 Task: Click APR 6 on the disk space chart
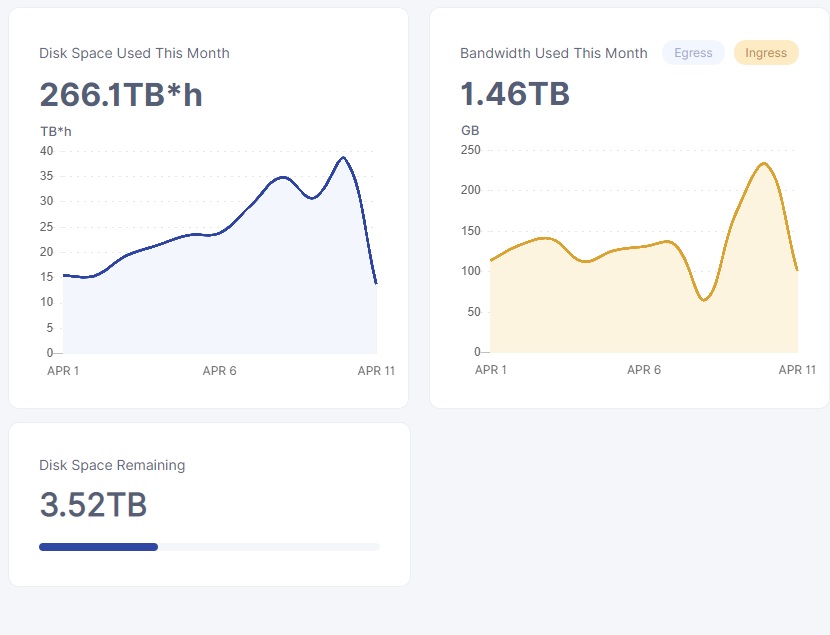(219, 371)
